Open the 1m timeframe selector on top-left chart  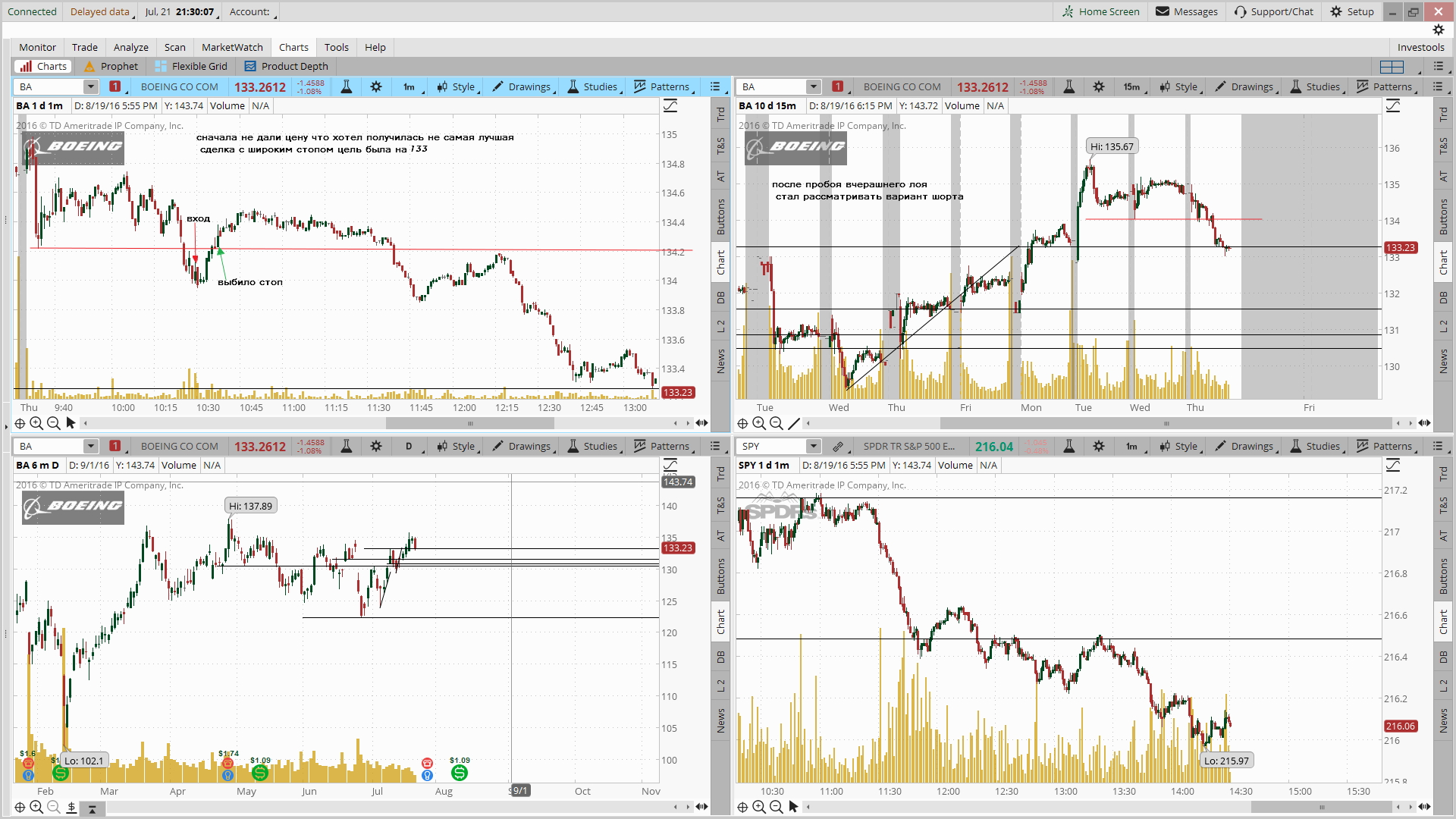[411, 86]
